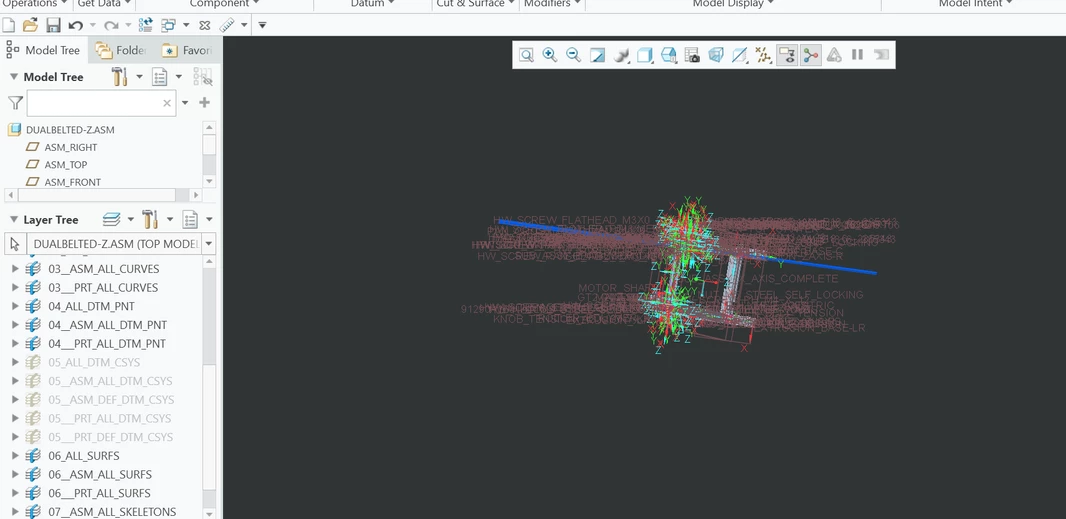Redo the last undone action

(111, 25)
